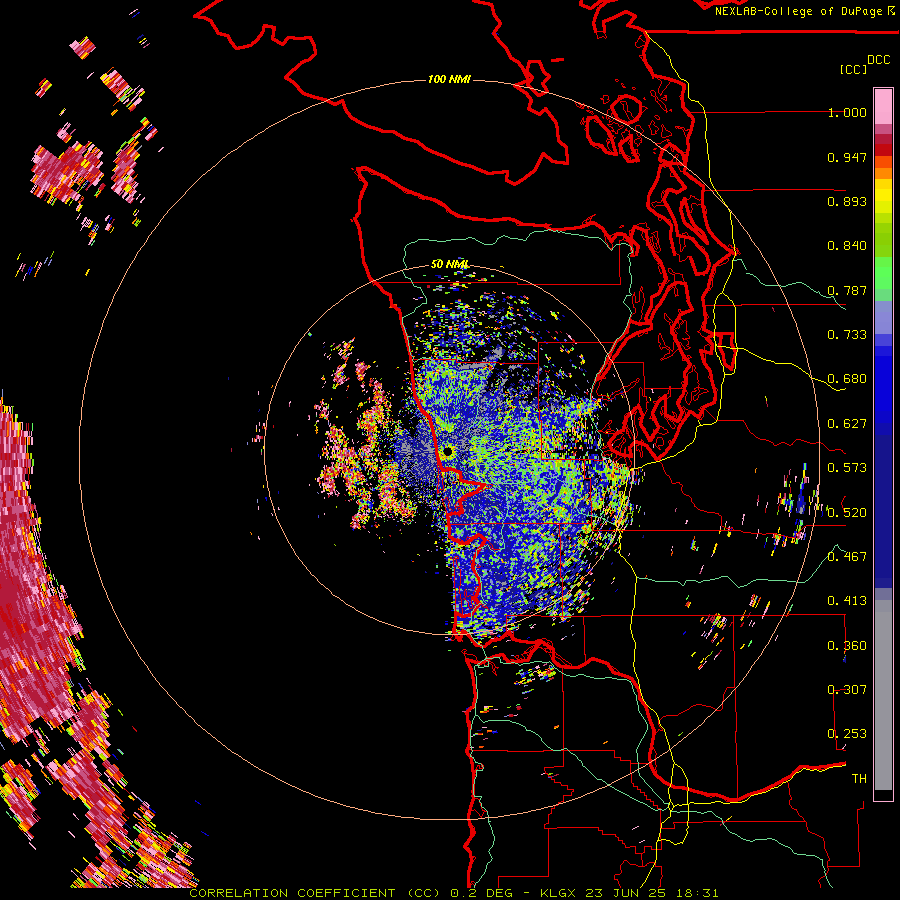Viewport: 900px width, 900px height.
Task: Select the 0.307 legend value
Action: click(847, 690)
